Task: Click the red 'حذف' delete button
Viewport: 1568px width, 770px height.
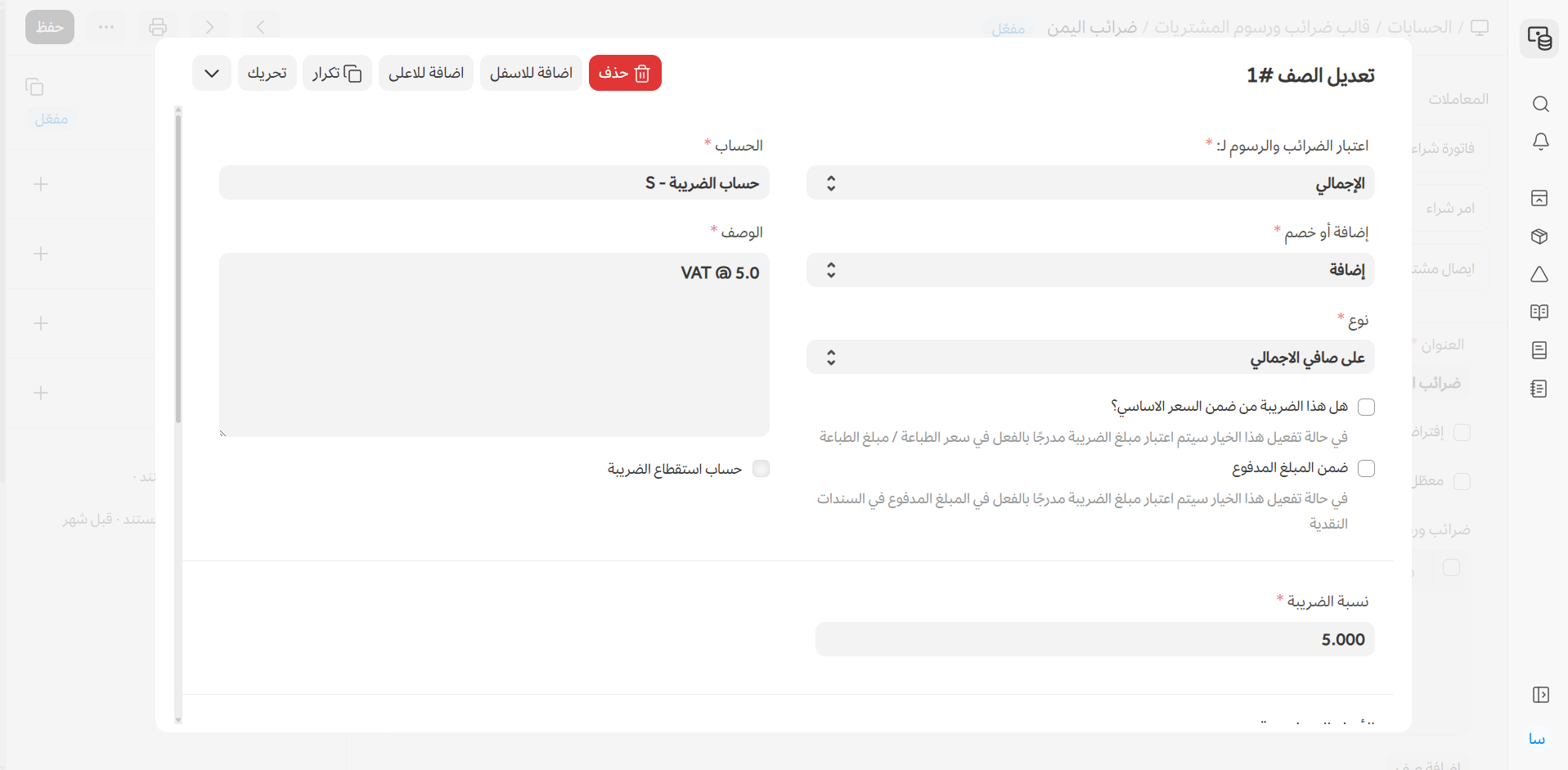Action: click(625, 73)
